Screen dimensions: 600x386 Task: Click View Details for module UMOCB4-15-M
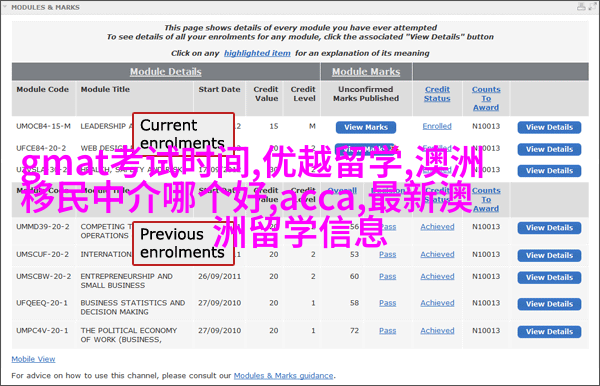pyautogui.click(x=549, y=127)
